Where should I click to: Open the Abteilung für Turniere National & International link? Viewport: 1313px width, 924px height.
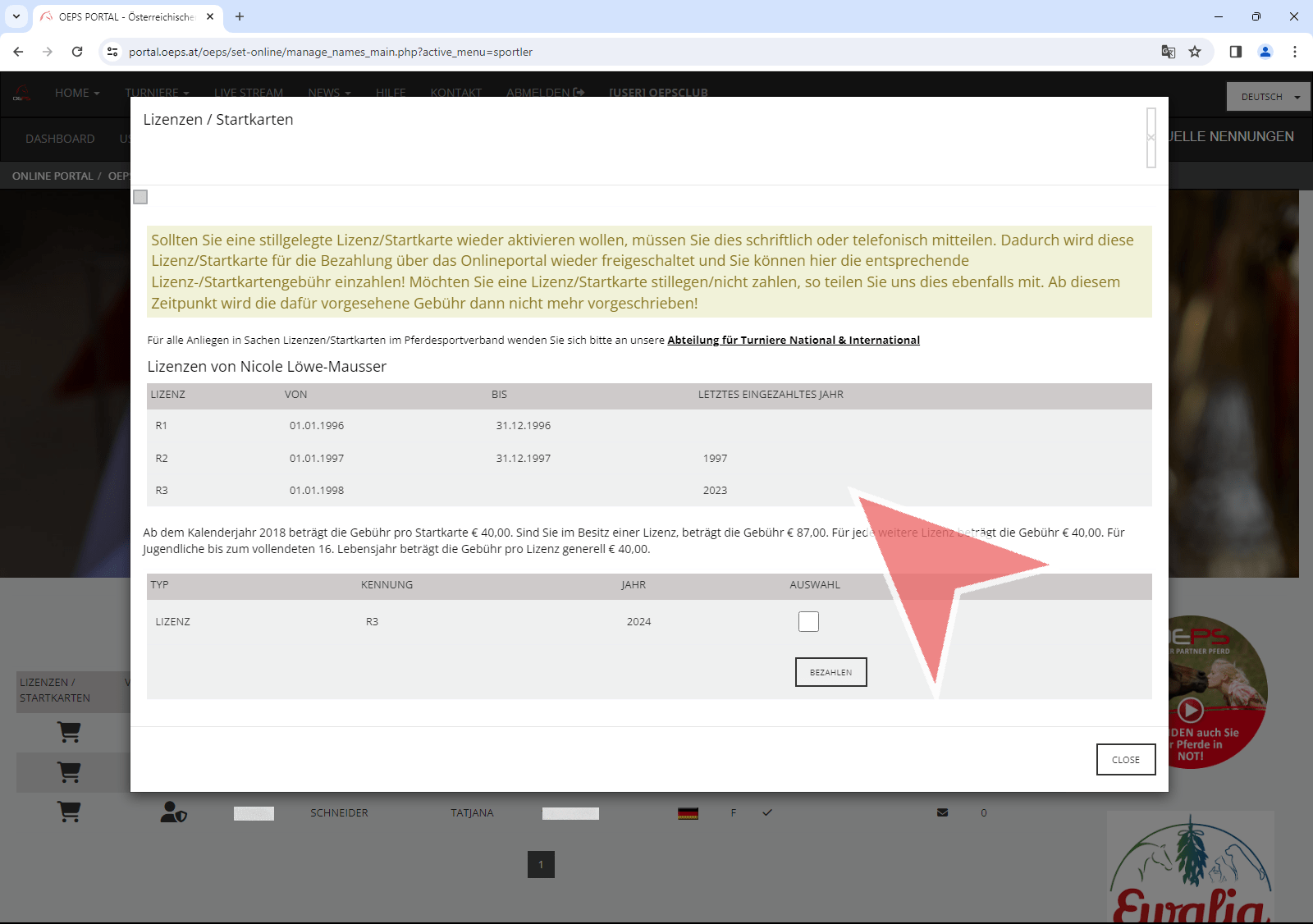click(x=793, y=340)
